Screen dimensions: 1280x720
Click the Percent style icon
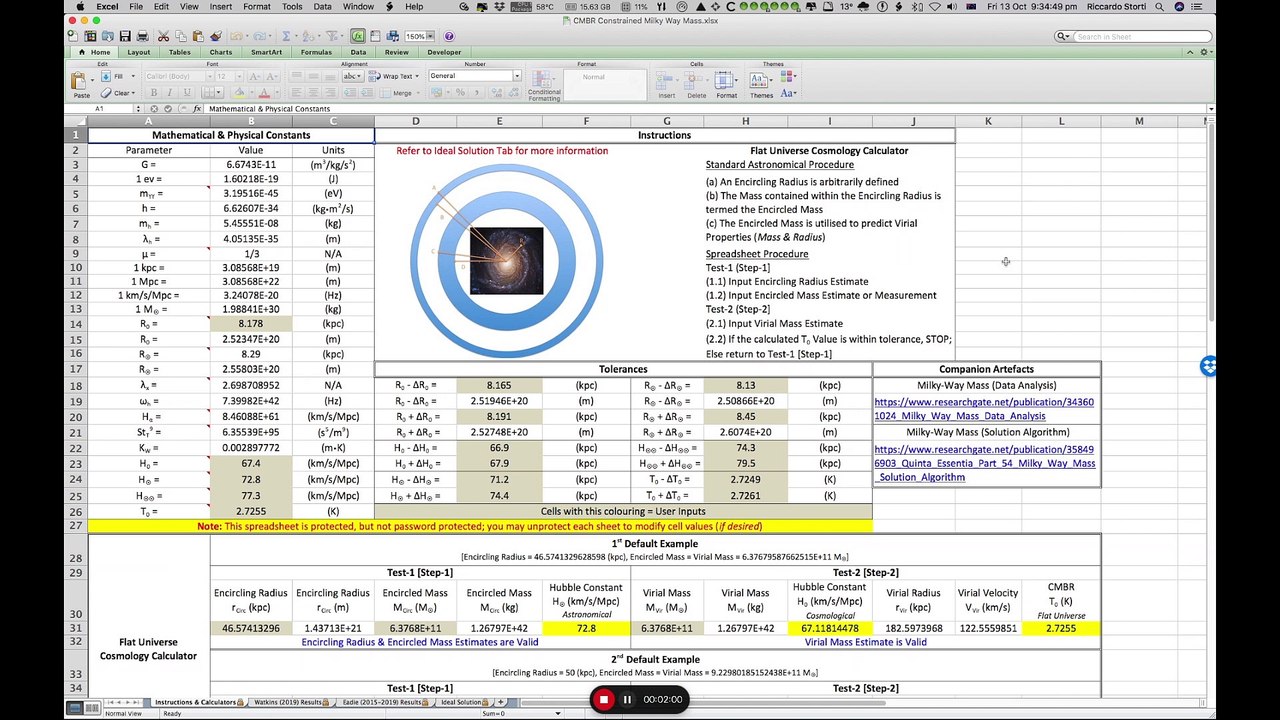[460, 93]
